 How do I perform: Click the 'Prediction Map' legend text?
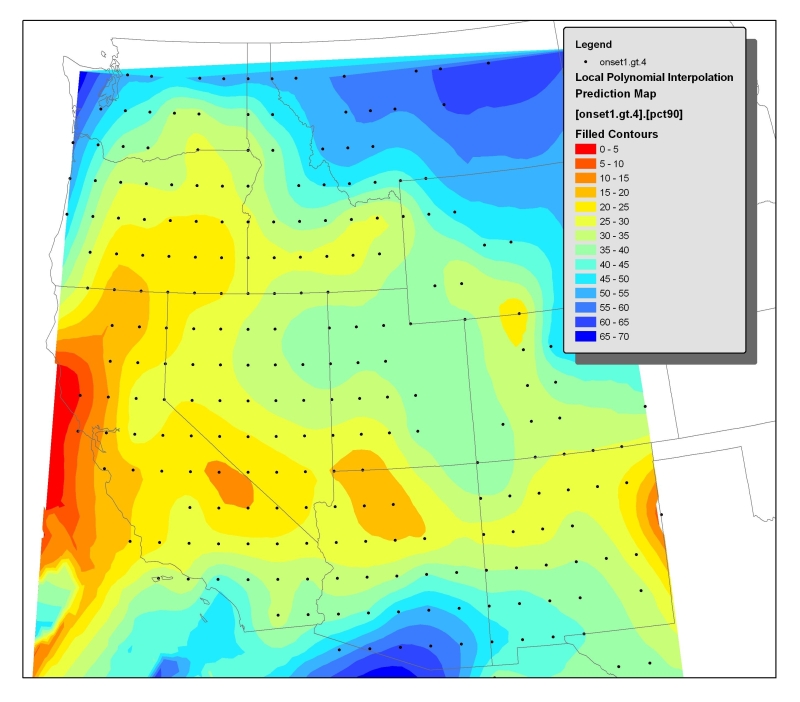pos(616,93)
